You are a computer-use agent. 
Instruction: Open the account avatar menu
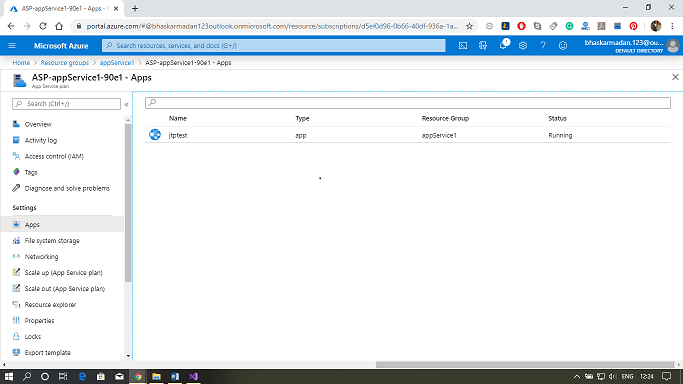673,46
